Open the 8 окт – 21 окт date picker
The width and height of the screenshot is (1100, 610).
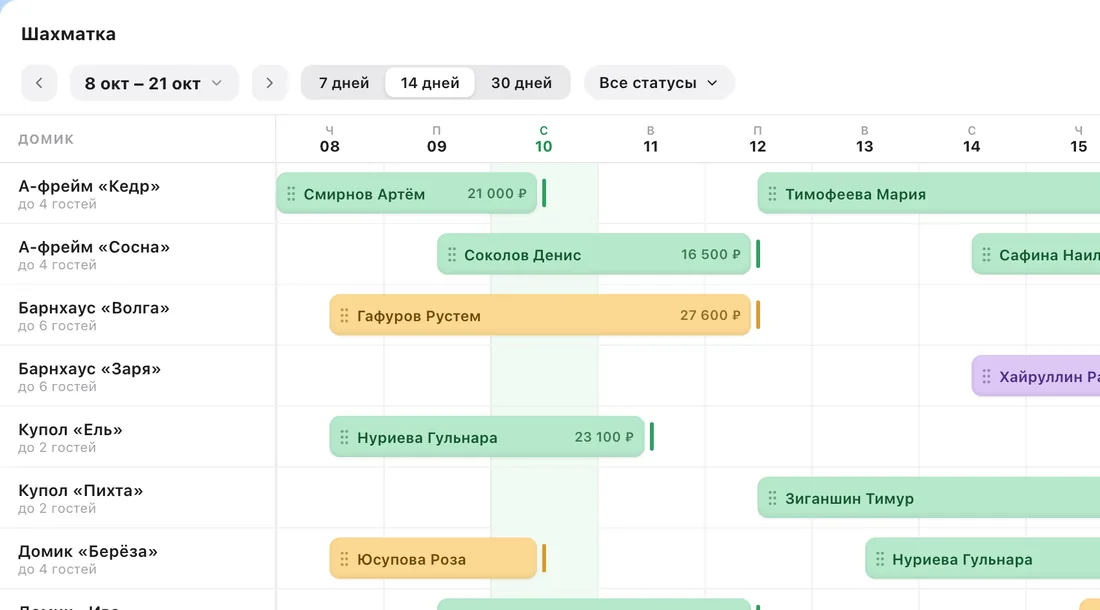click(x=154, y=83)
